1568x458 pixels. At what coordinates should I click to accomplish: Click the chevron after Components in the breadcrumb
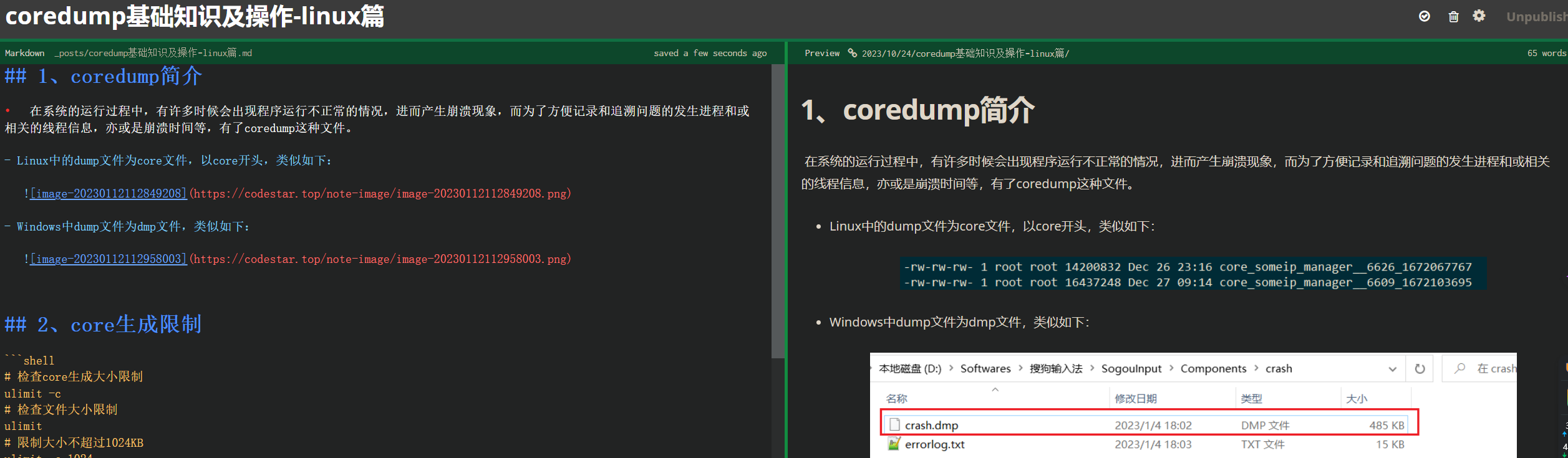(1256, 368)
